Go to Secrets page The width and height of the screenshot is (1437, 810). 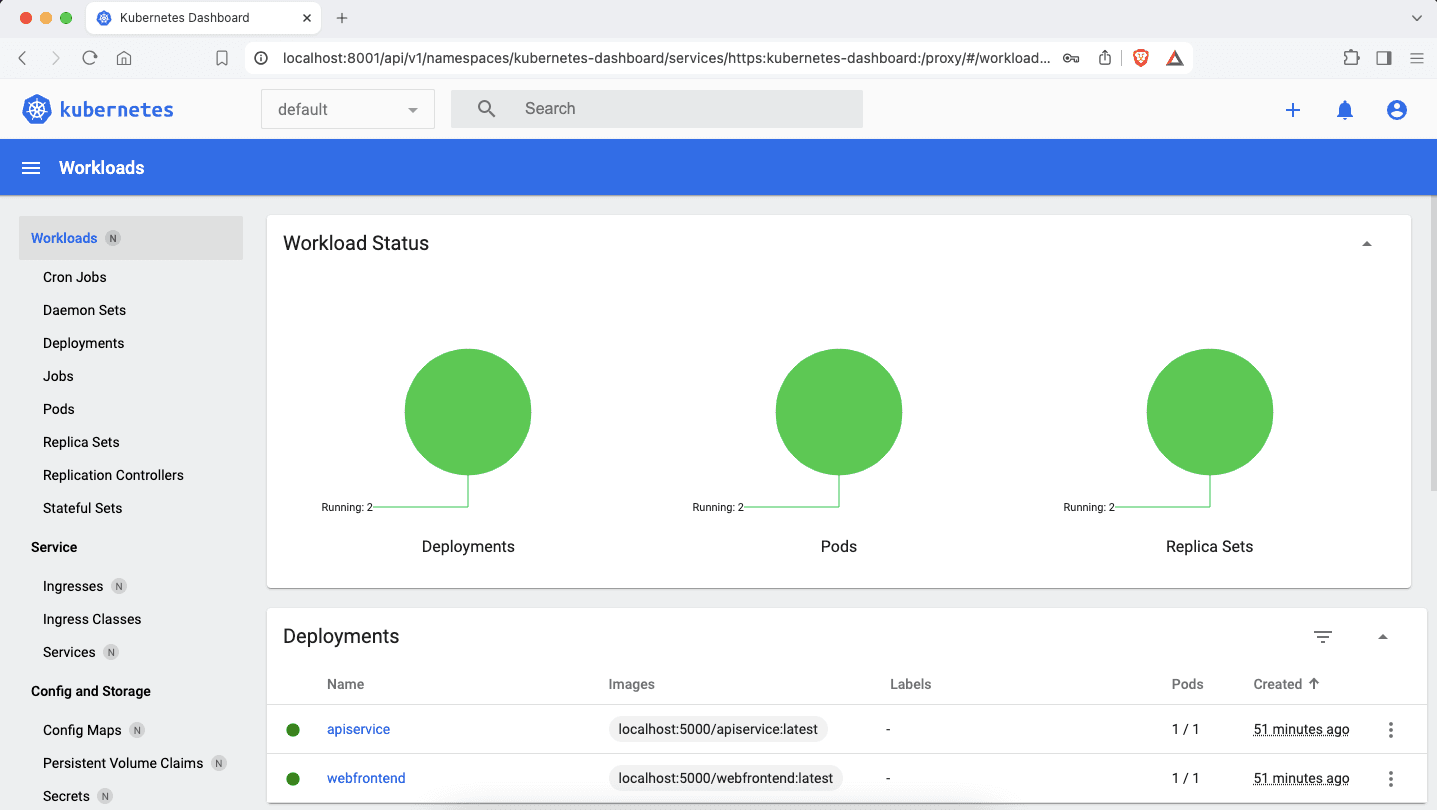(66, 796)
